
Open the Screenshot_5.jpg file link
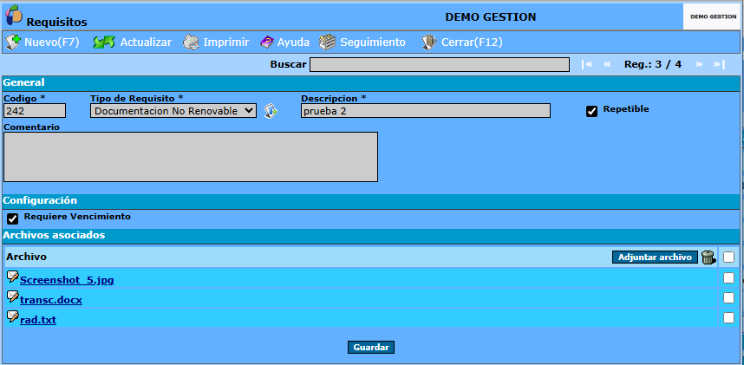[x=67, y=280]
